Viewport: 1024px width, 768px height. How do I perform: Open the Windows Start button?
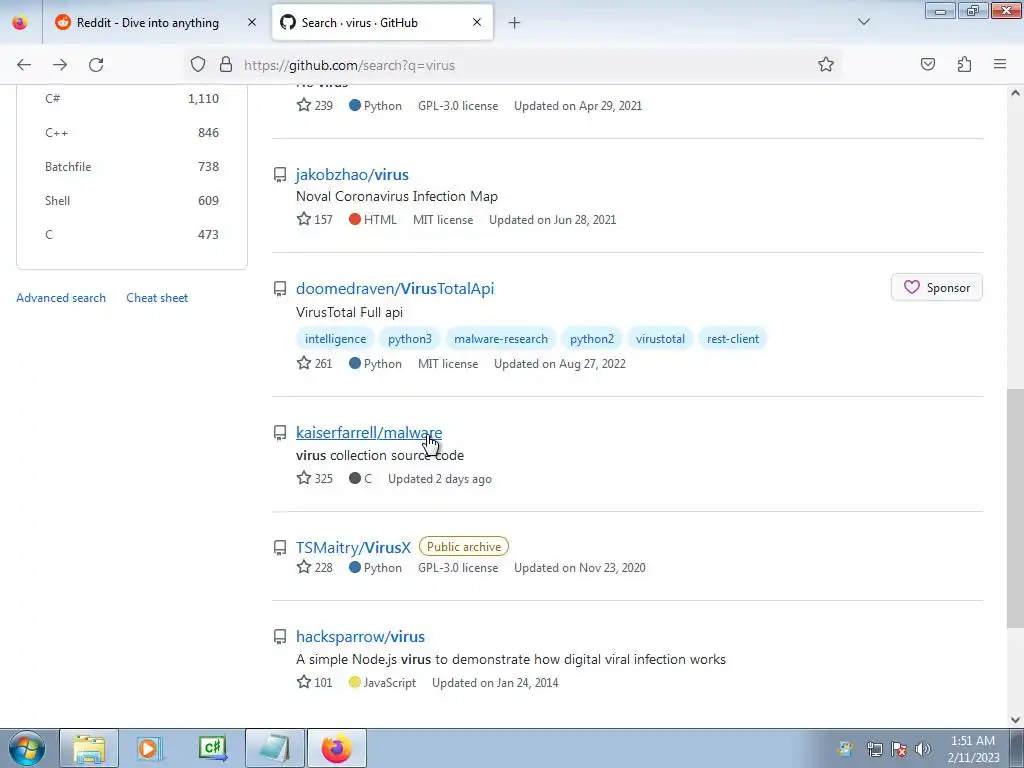point(27,748)
